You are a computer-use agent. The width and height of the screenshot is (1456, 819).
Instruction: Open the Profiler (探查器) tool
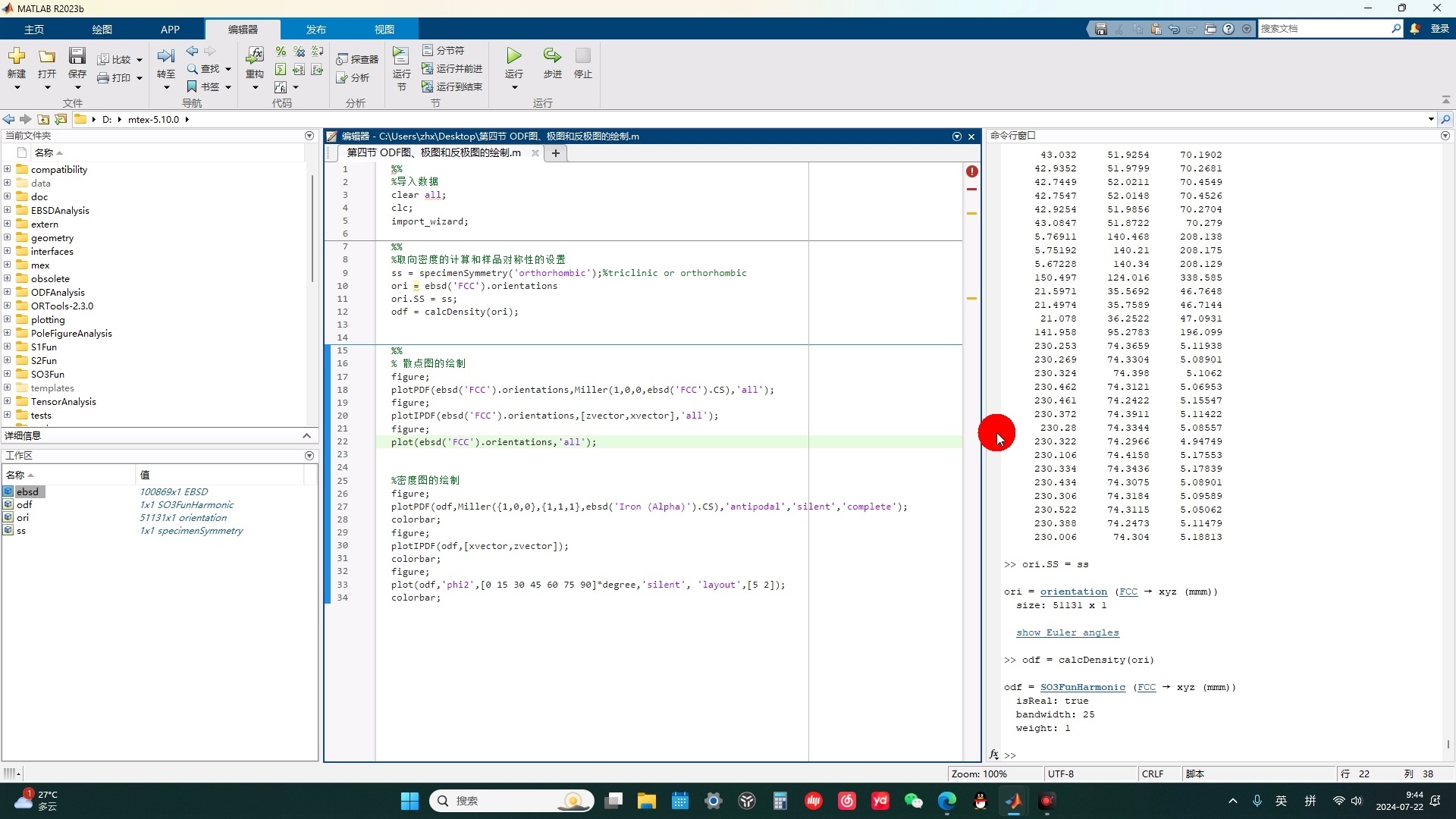pyautogui.click(x=358, y=59)
